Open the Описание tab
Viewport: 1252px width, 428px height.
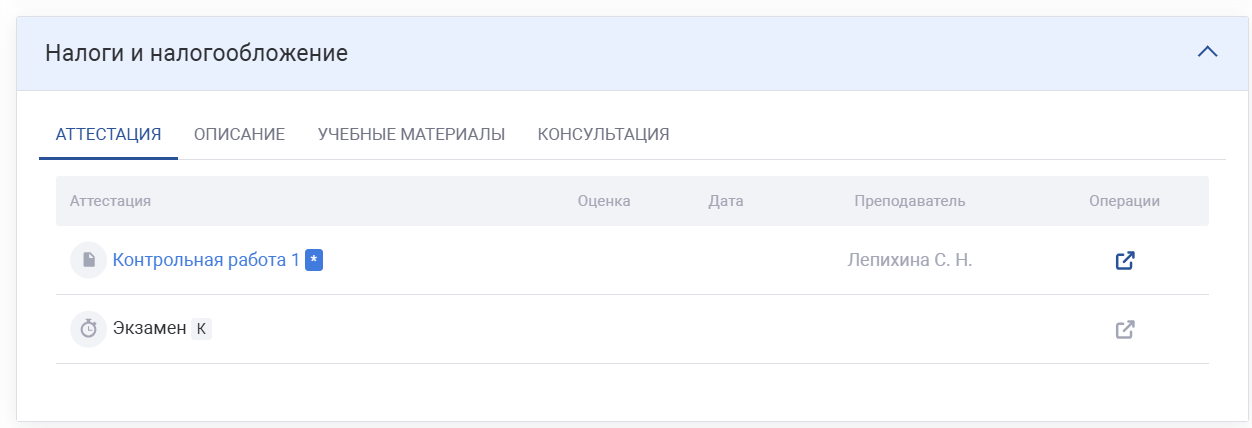coord(239,134)
